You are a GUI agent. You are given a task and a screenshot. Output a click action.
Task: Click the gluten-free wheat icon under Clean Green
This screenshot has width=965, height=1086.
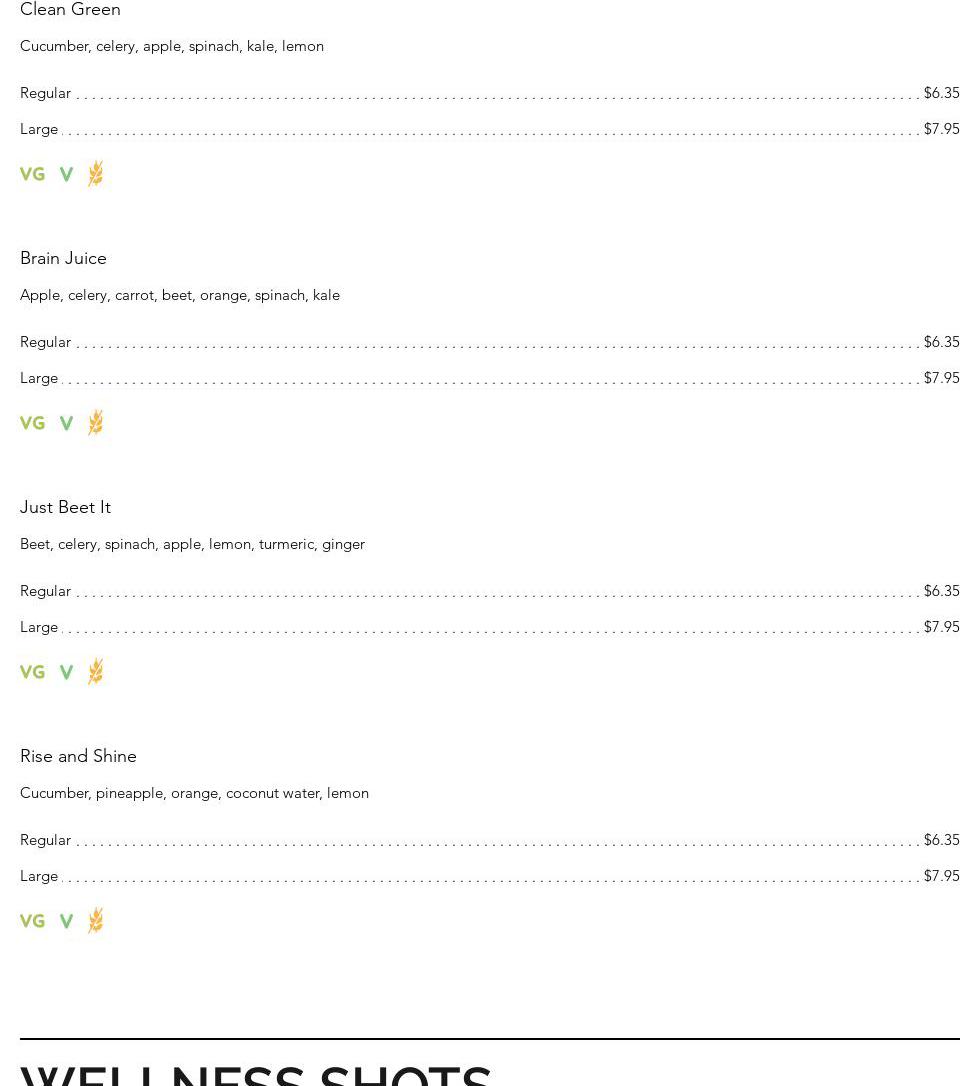(95, 174)
